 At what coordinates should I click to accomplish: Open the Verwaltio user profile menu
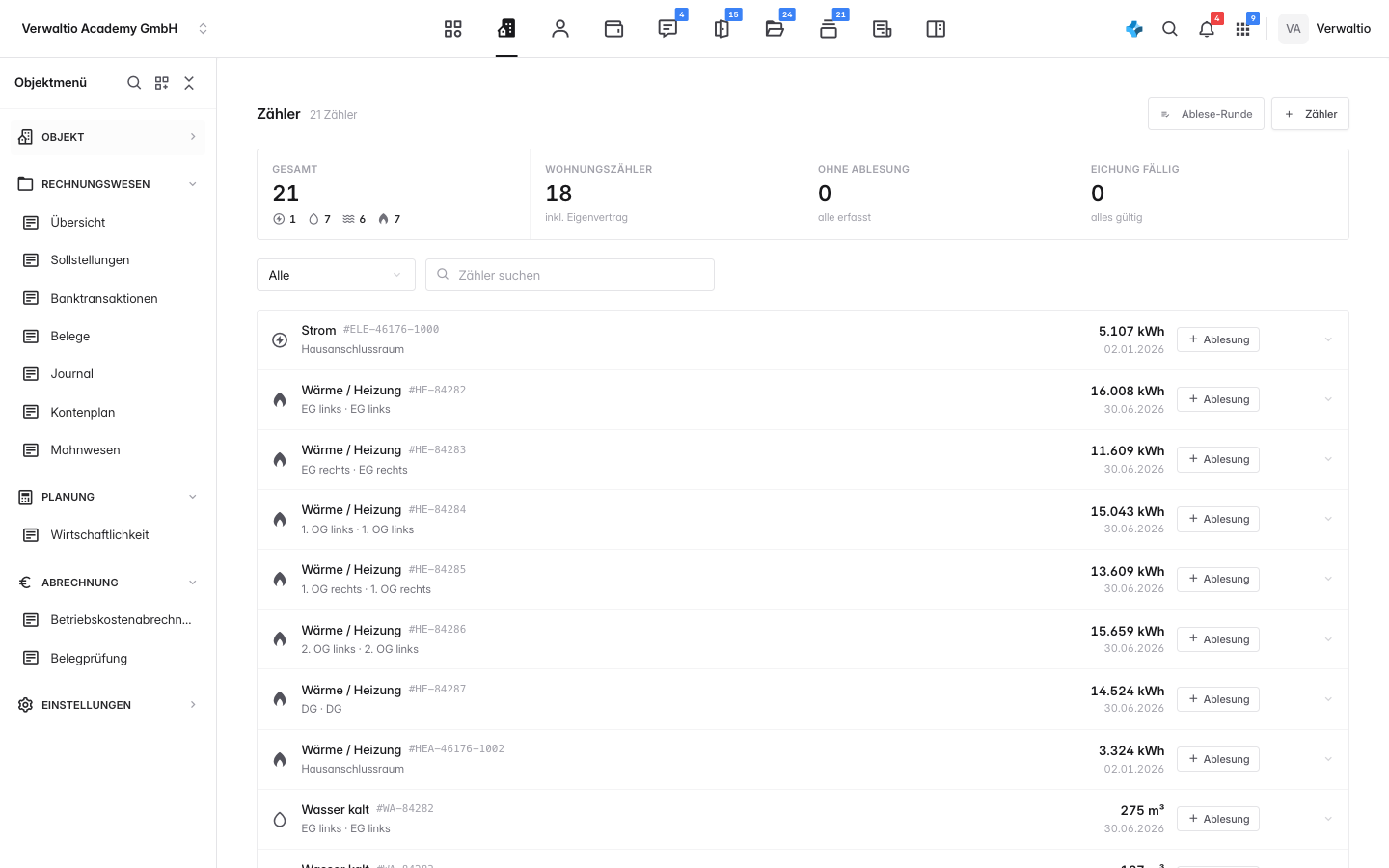[x=1325, y=29]
